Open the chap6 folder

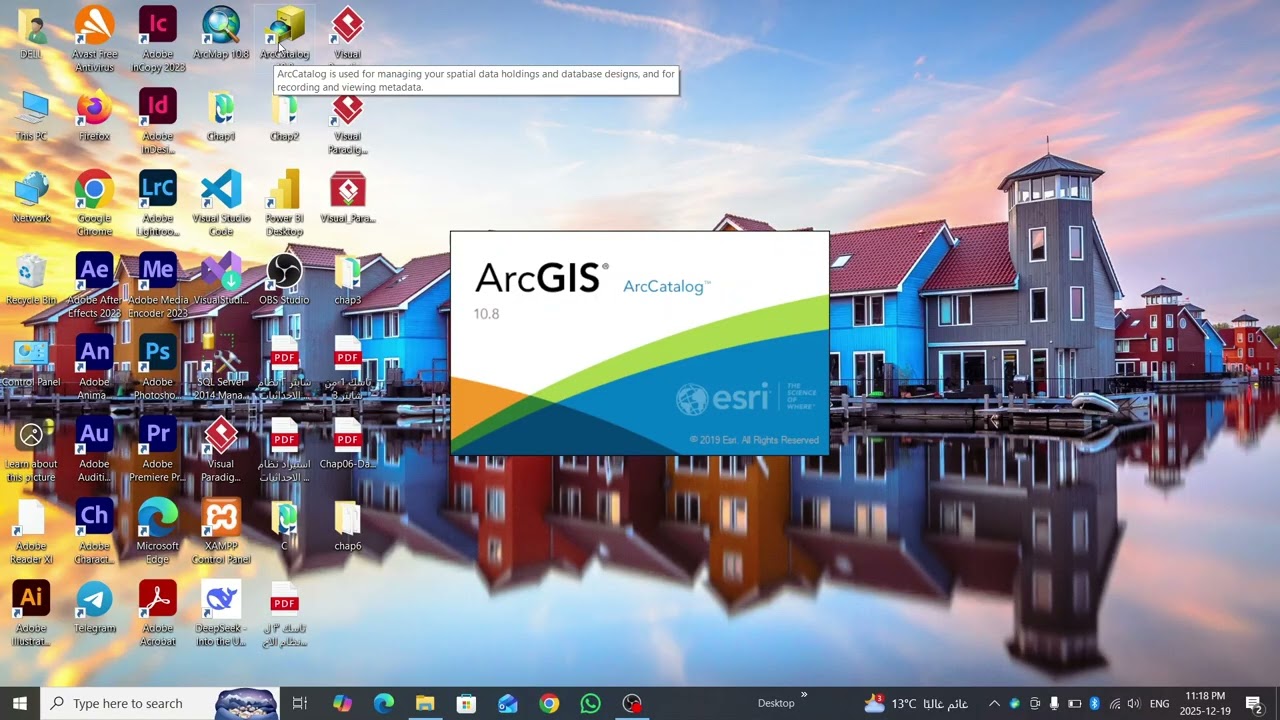(x=348, y=525)
